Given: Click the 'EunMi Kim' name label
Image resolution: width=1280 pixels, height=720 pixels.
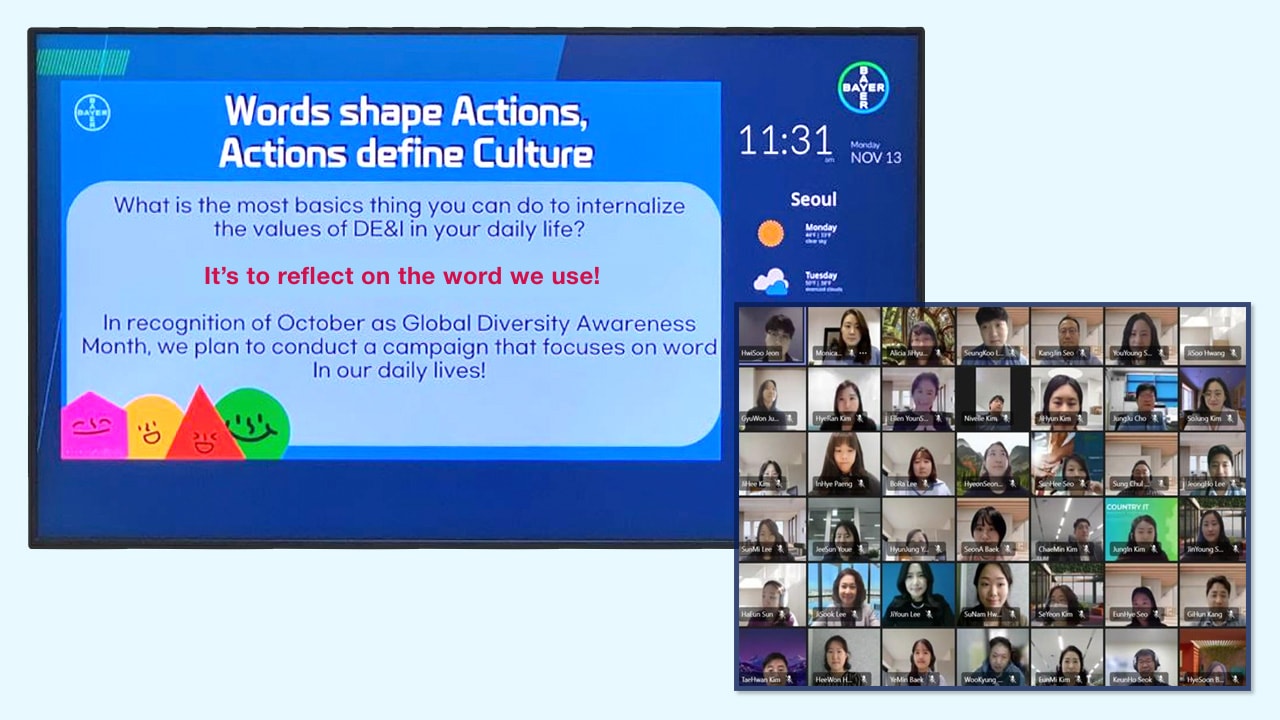Looking at the screenshot, I should (1054, 680).
